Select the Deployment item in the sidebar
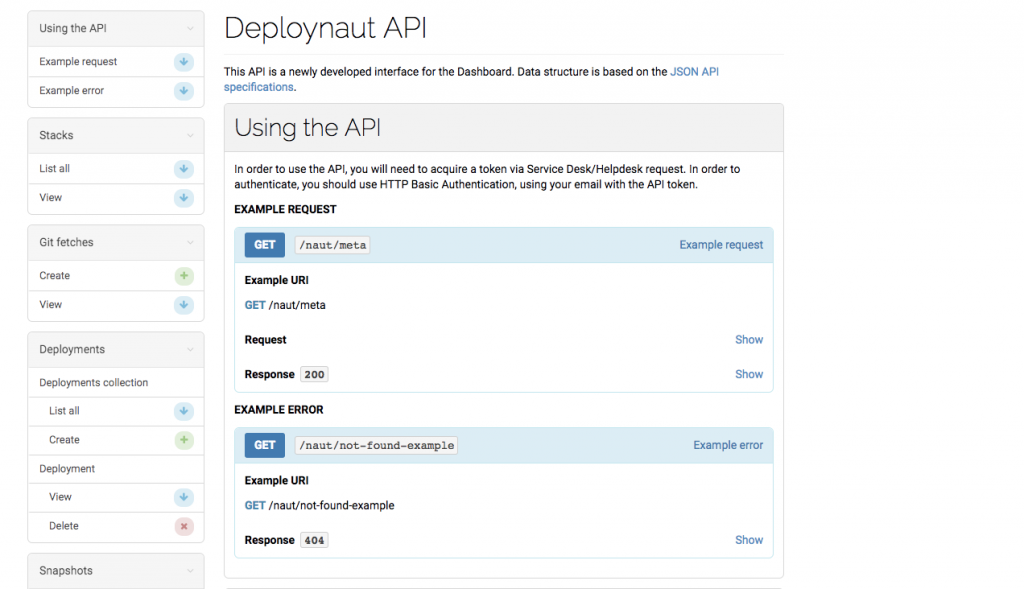 67,469
